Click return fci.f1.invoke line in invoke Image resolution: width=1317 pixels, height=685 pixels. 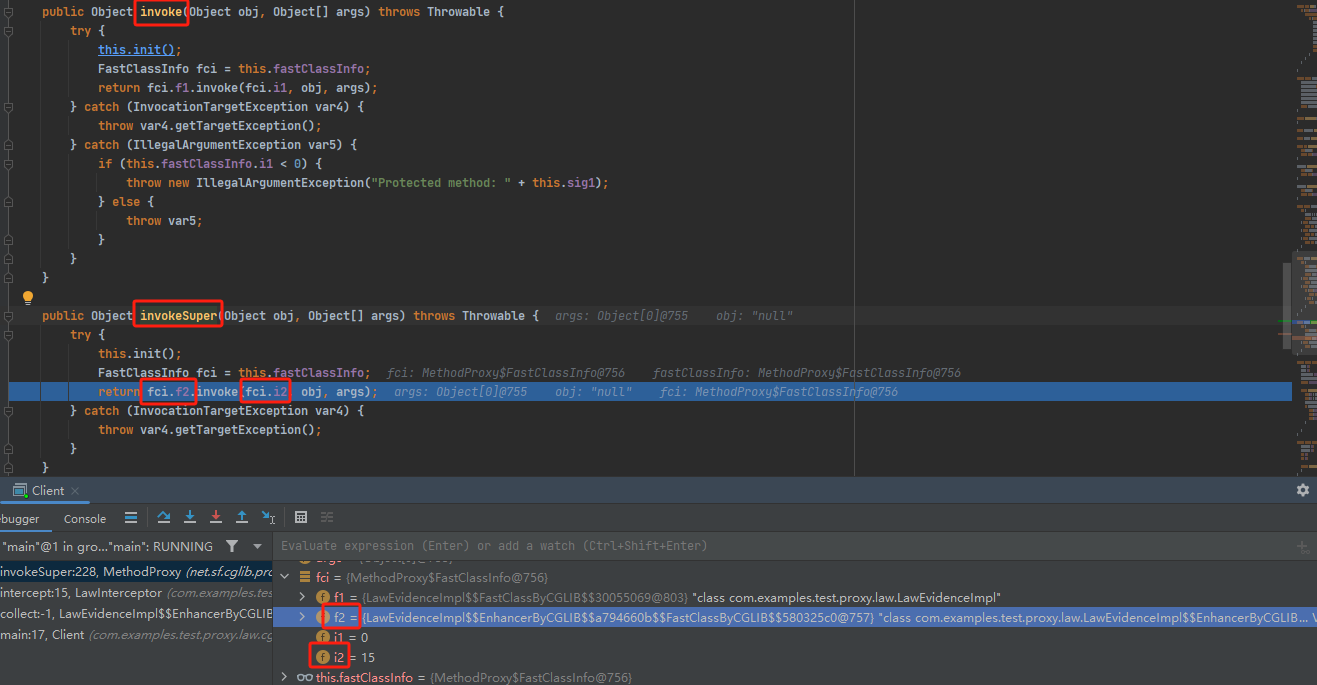coord(237,88)
